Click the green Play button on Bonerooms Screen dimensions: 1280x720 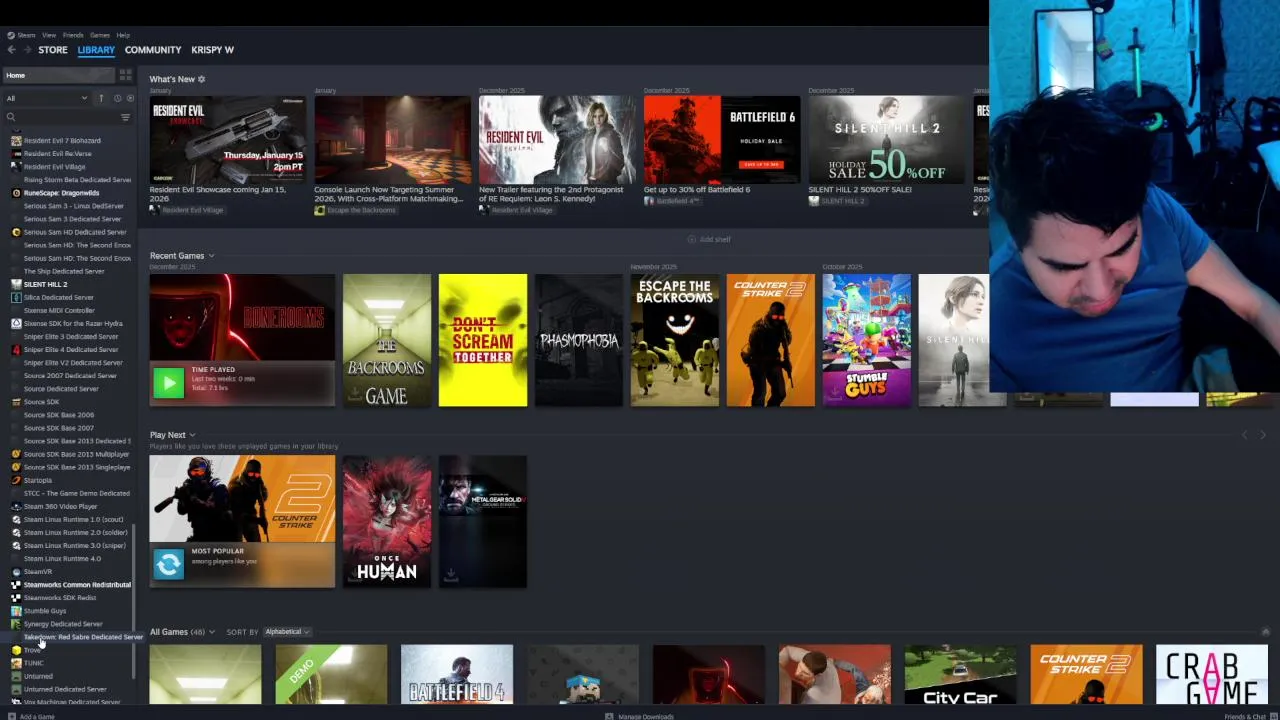coord(168,382)
